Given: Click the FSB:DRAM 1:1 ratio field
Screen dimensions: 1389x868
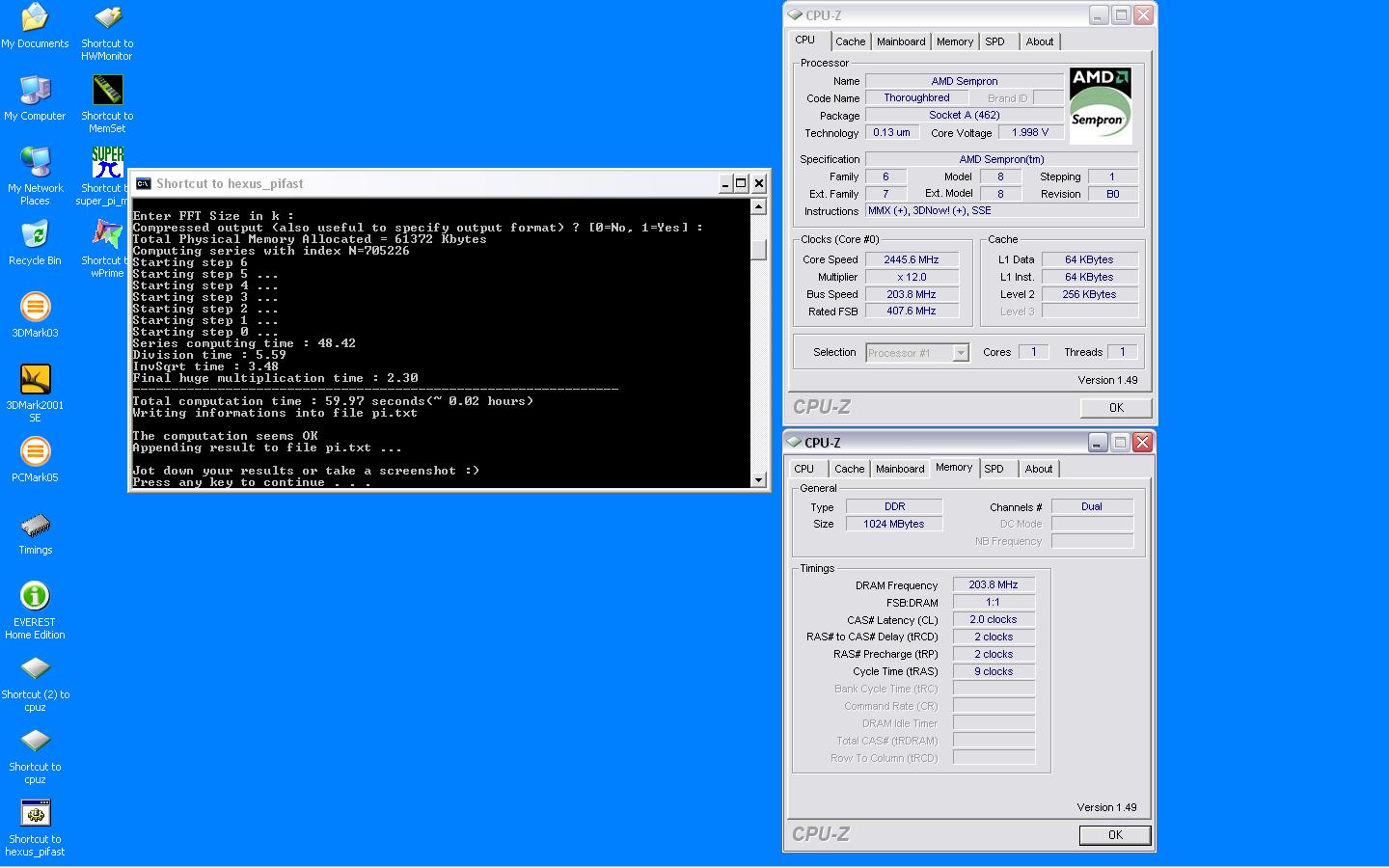Looking at the screenshot, I should 994,602.
